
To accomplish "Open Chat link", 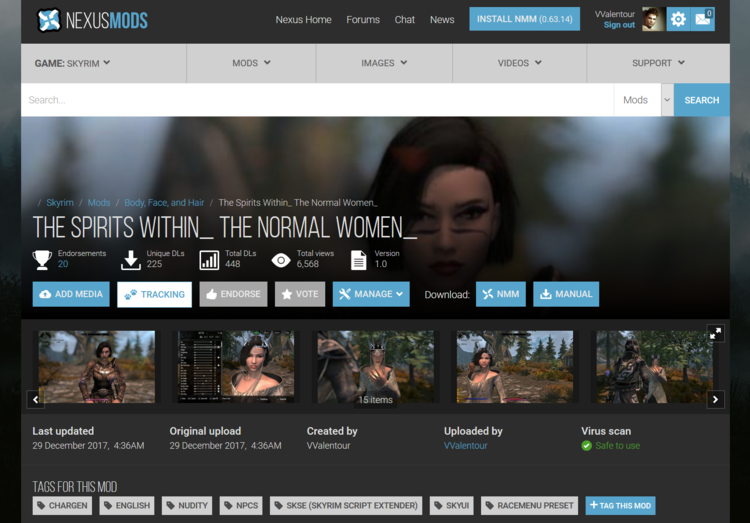I will (405, 20).
